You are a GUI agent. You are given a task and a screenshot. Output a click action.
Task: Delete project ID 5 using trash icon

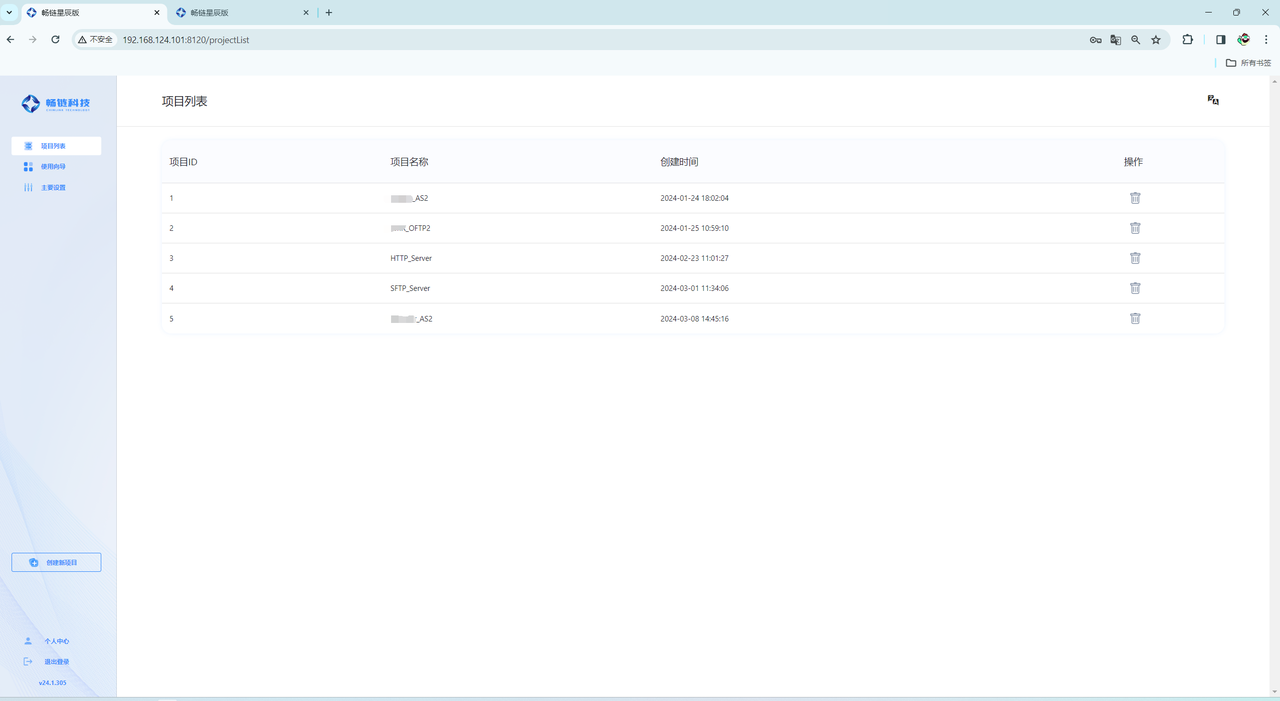[1135, 318]
